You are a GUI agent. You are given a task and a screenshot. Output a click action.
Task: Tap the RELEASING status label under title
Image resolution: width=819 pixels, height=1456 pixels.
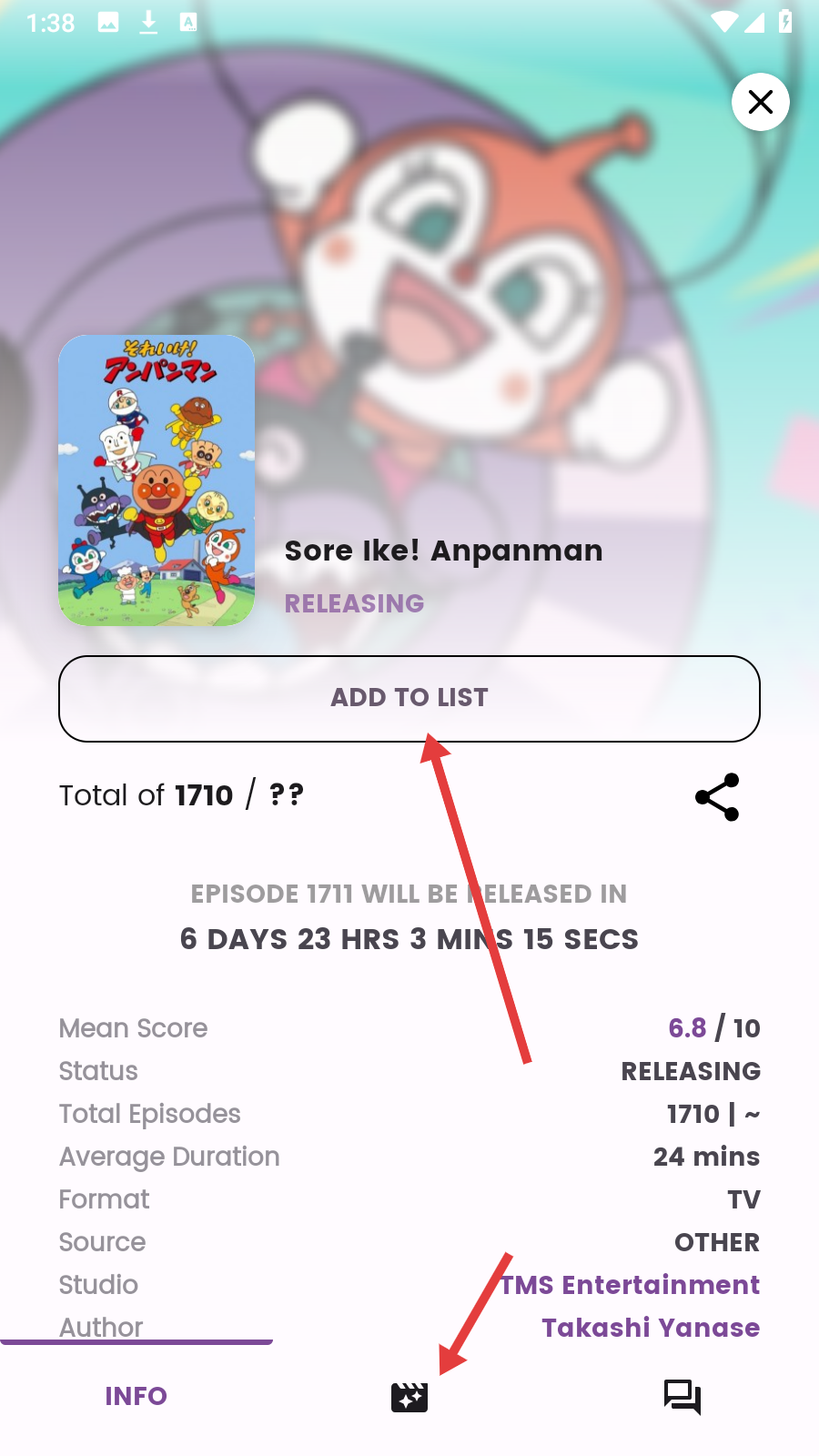(354, 603)
